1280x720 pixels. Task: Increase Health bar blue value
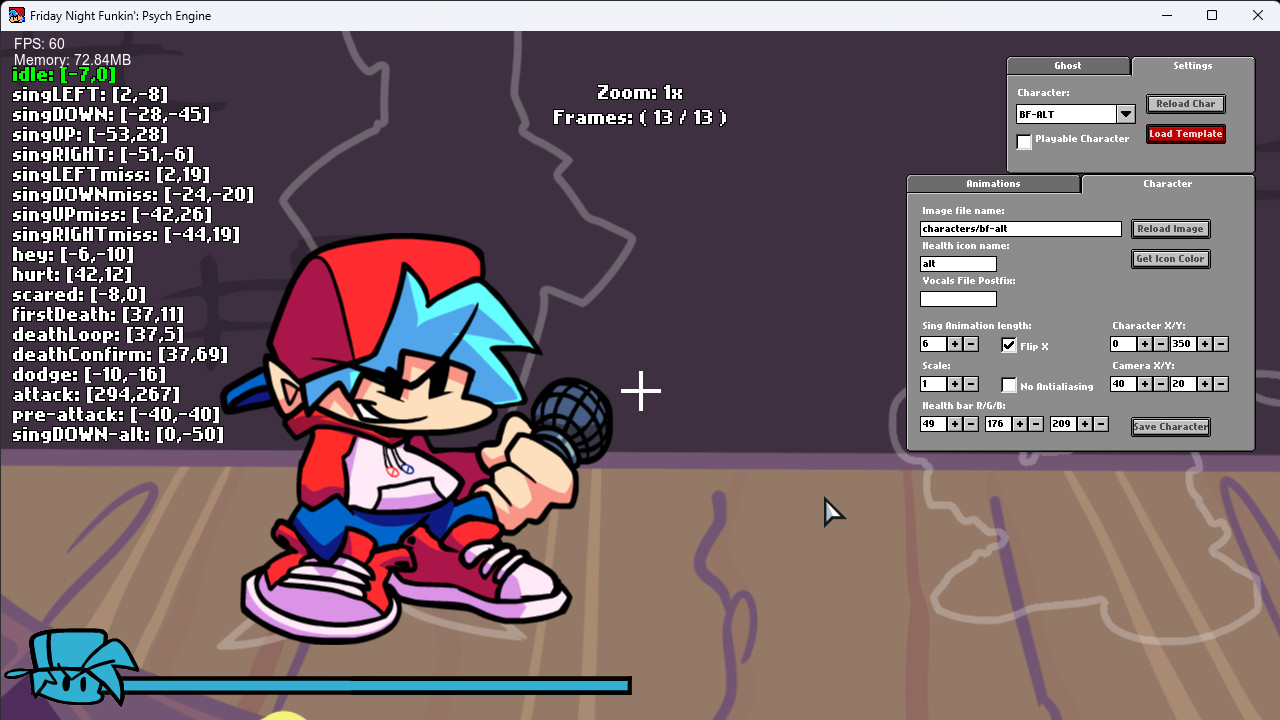tap(1085, 424)
